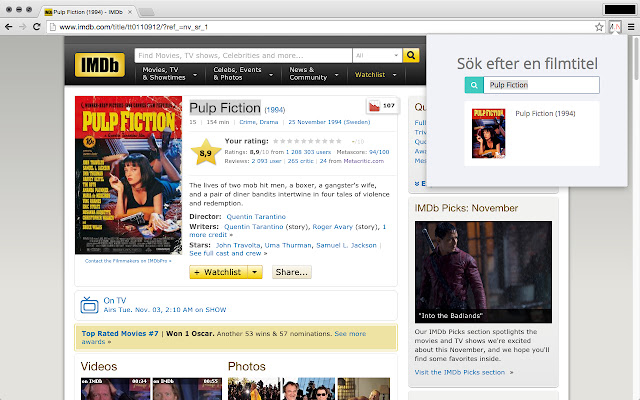Click the Drama genre link

[269, 122]
